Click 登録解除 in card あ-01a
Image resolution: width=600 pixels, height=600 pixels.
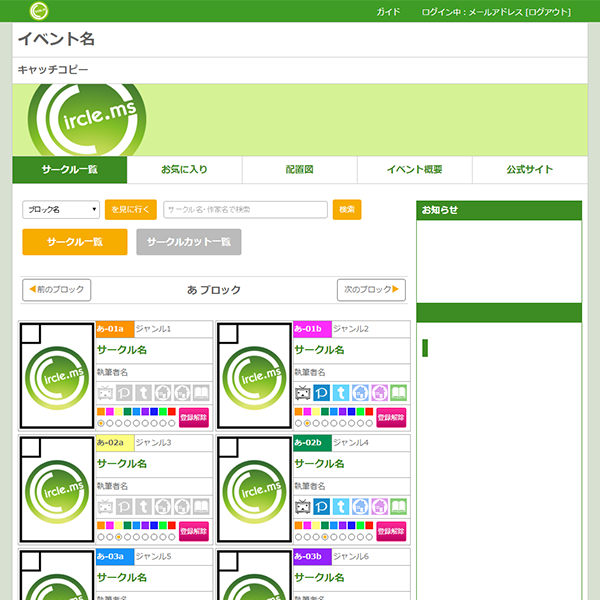pos(194,417)
